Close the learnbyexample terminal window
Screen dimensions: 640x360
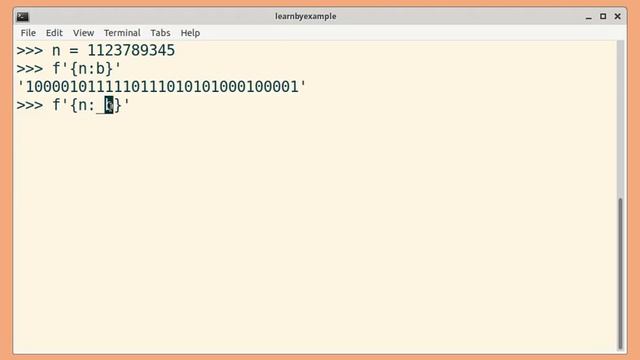pyautogui.click(x=618, y=16)
